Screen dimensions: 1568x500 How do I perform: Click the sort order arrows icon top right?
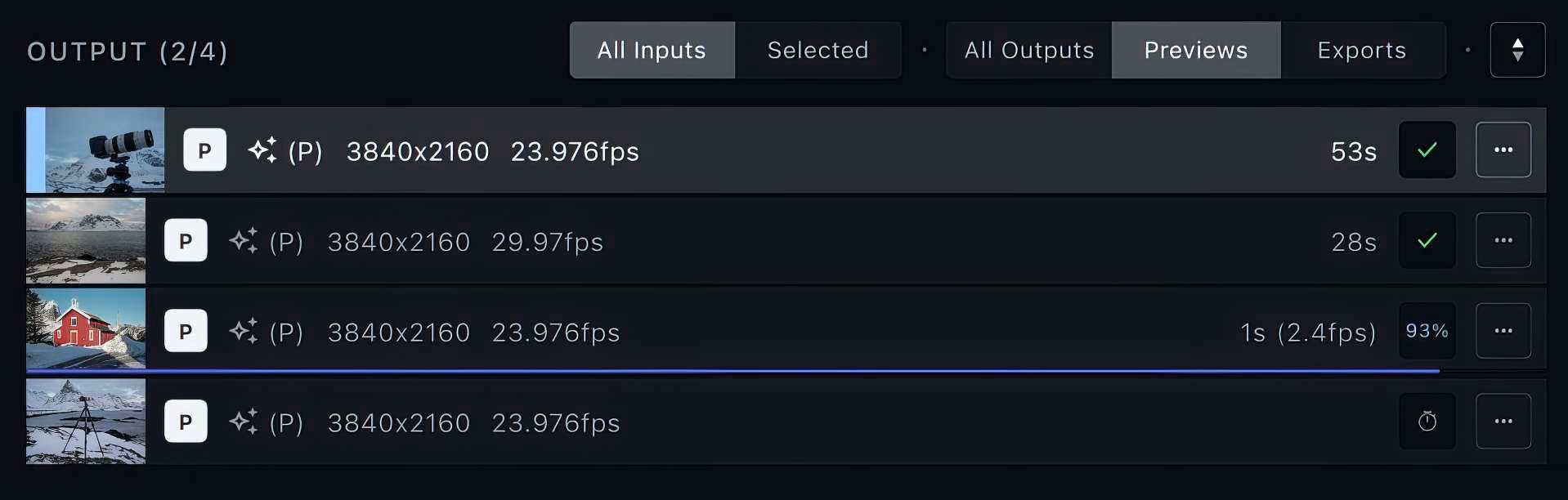(x=1518, y=50)
